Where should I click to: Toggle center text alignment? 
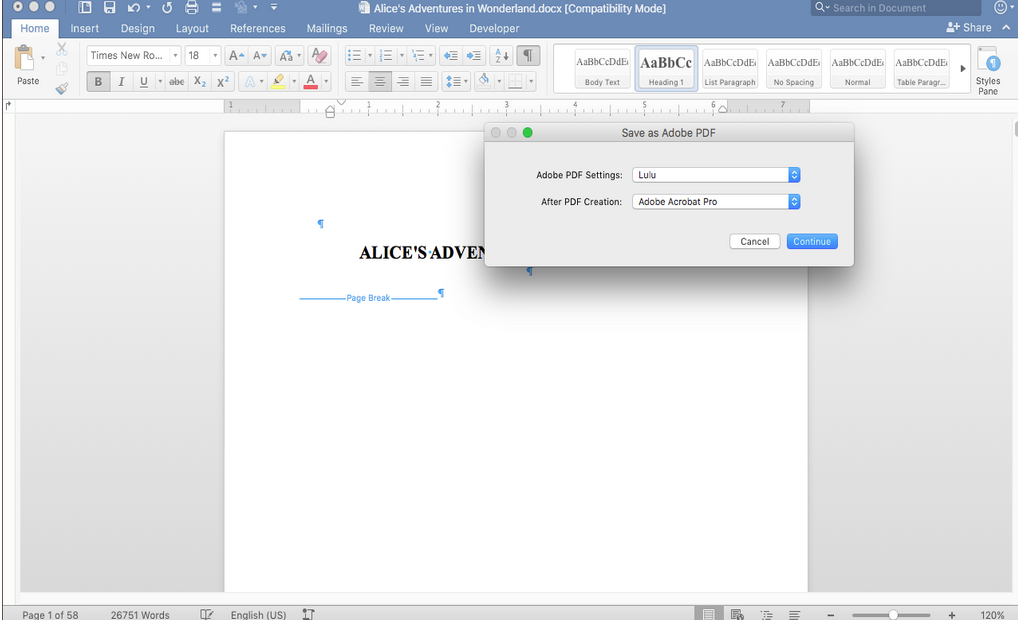[x=380, y=82]
